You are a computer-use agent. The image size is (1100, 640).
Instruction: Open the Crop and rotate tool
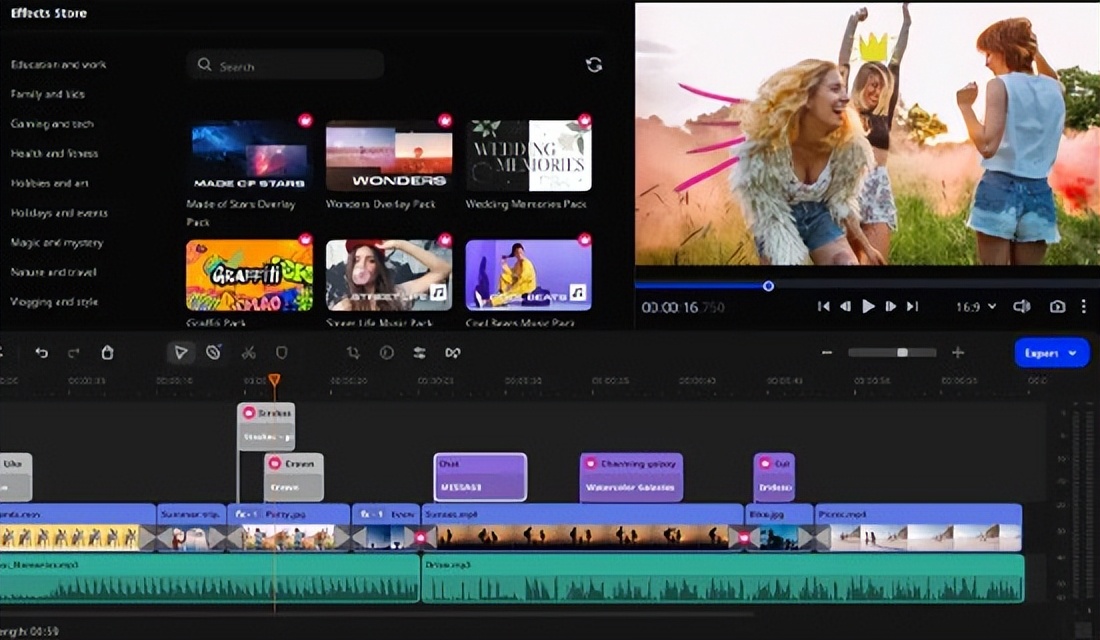(x=353, y=353)
